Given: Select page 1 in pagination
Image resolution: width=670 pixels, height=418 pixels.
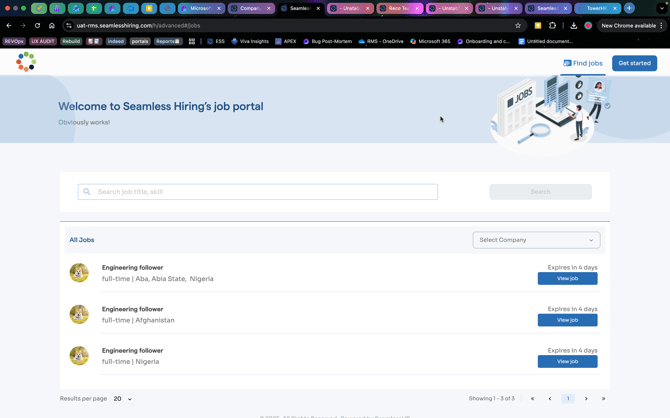Looking at the screenshot, I should point(568,399).
